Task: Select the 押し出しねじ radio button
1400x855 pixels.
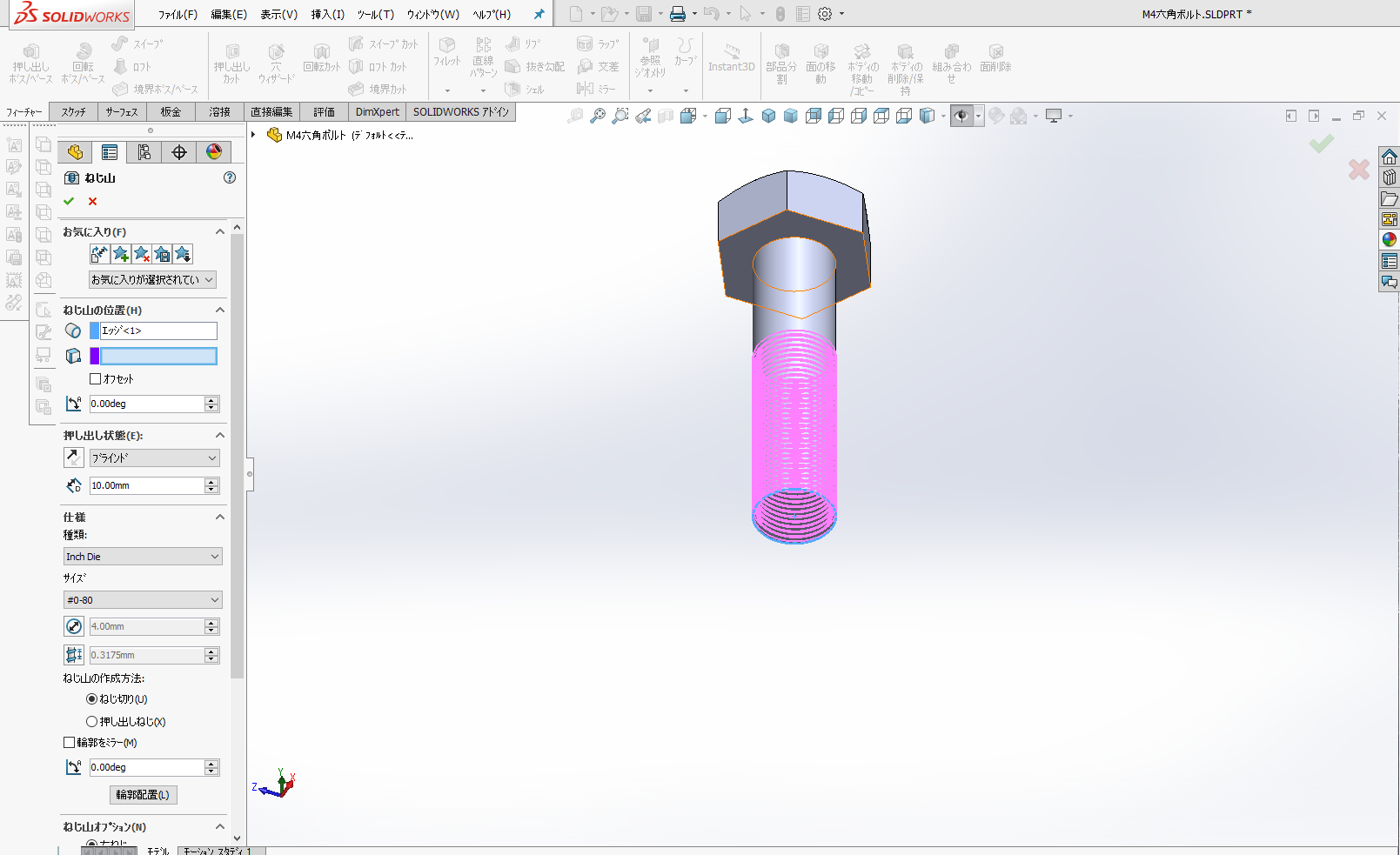Action: 91,721
